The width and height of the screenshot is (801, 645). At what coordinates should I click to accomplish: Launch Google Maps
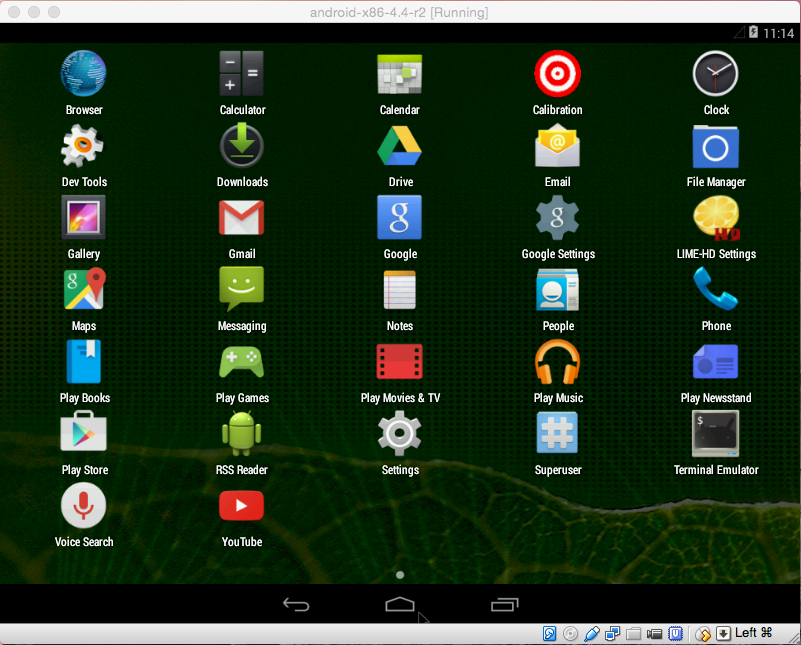[84, 289]
